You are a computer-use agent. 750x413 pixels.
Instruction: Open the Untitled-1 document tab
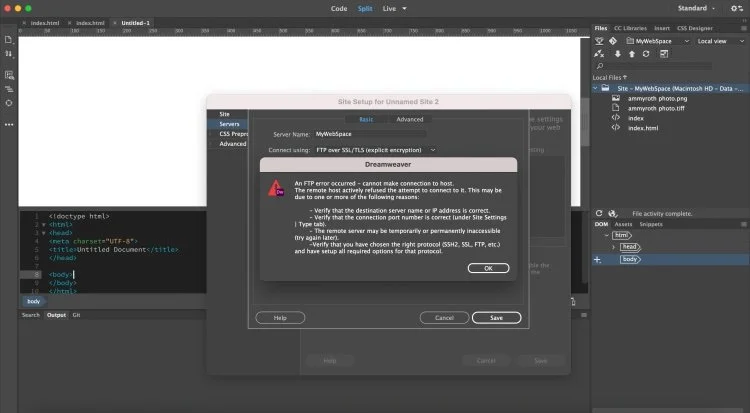coord(135,23)
